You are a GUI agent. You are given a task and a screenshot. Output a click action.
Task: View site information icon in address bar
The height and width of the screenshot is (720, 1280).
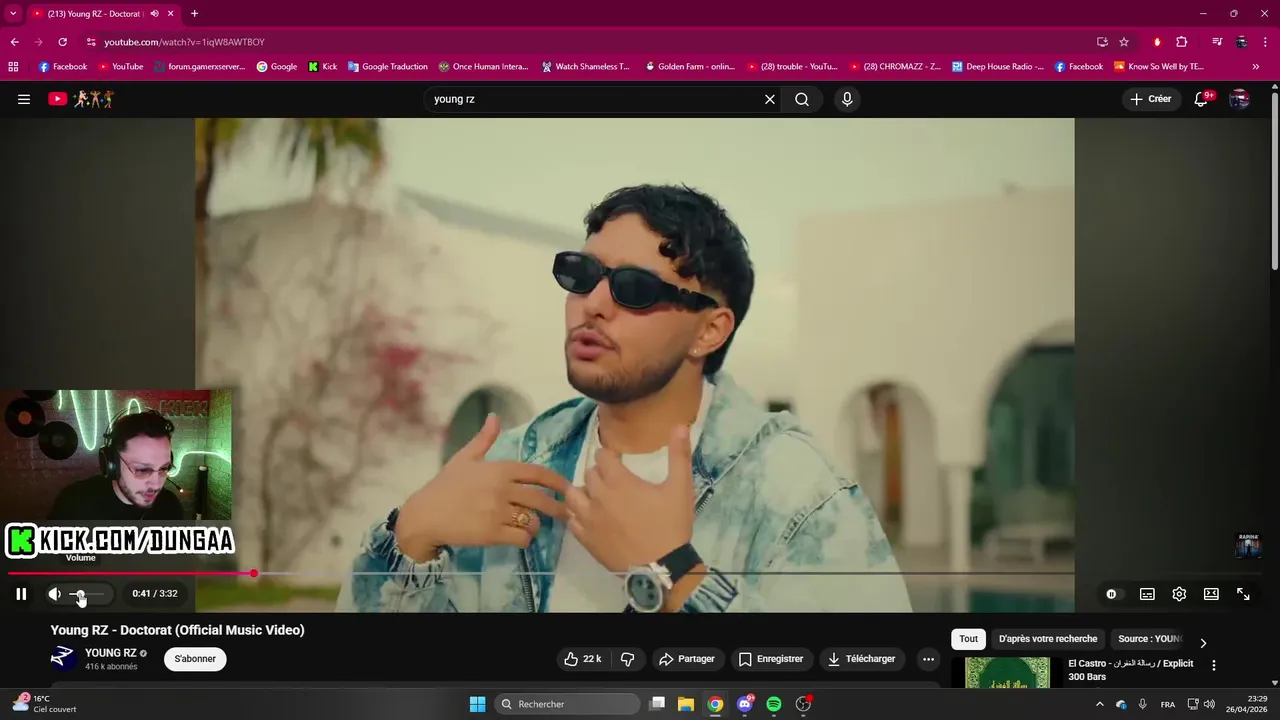pos(91,42)
